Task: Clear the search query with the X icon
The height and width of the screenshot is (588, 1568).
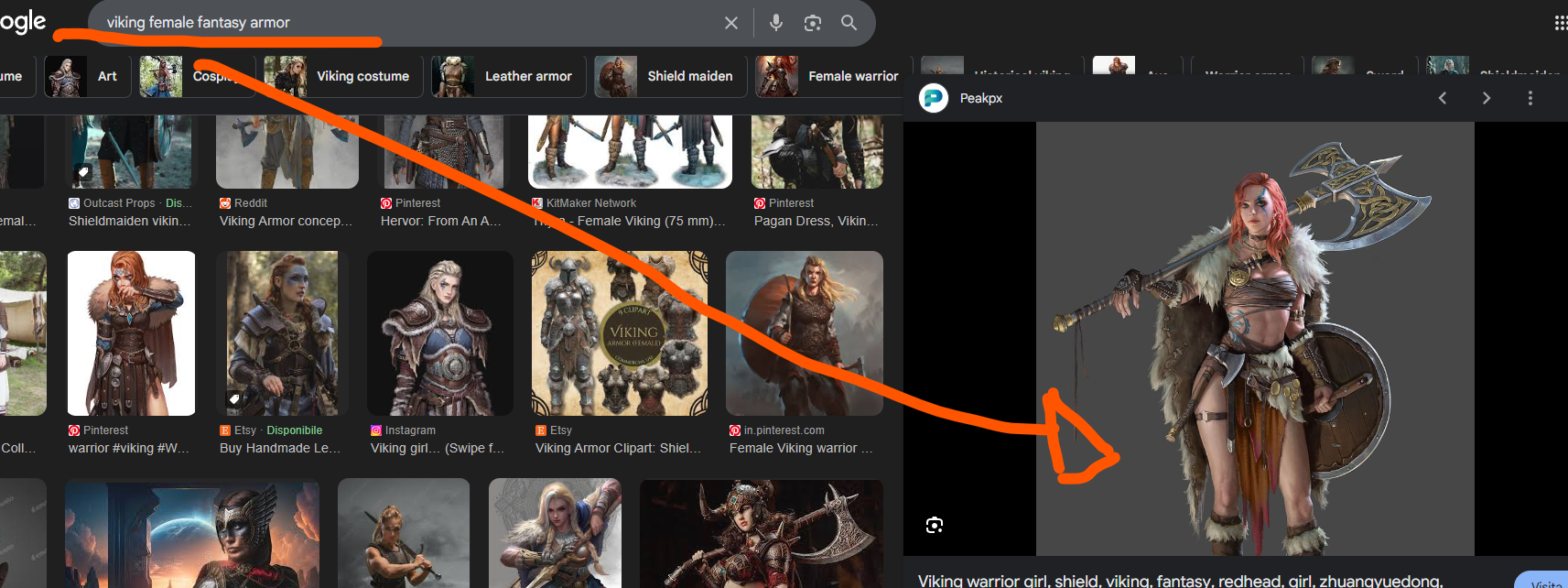Action: (731, 23)
